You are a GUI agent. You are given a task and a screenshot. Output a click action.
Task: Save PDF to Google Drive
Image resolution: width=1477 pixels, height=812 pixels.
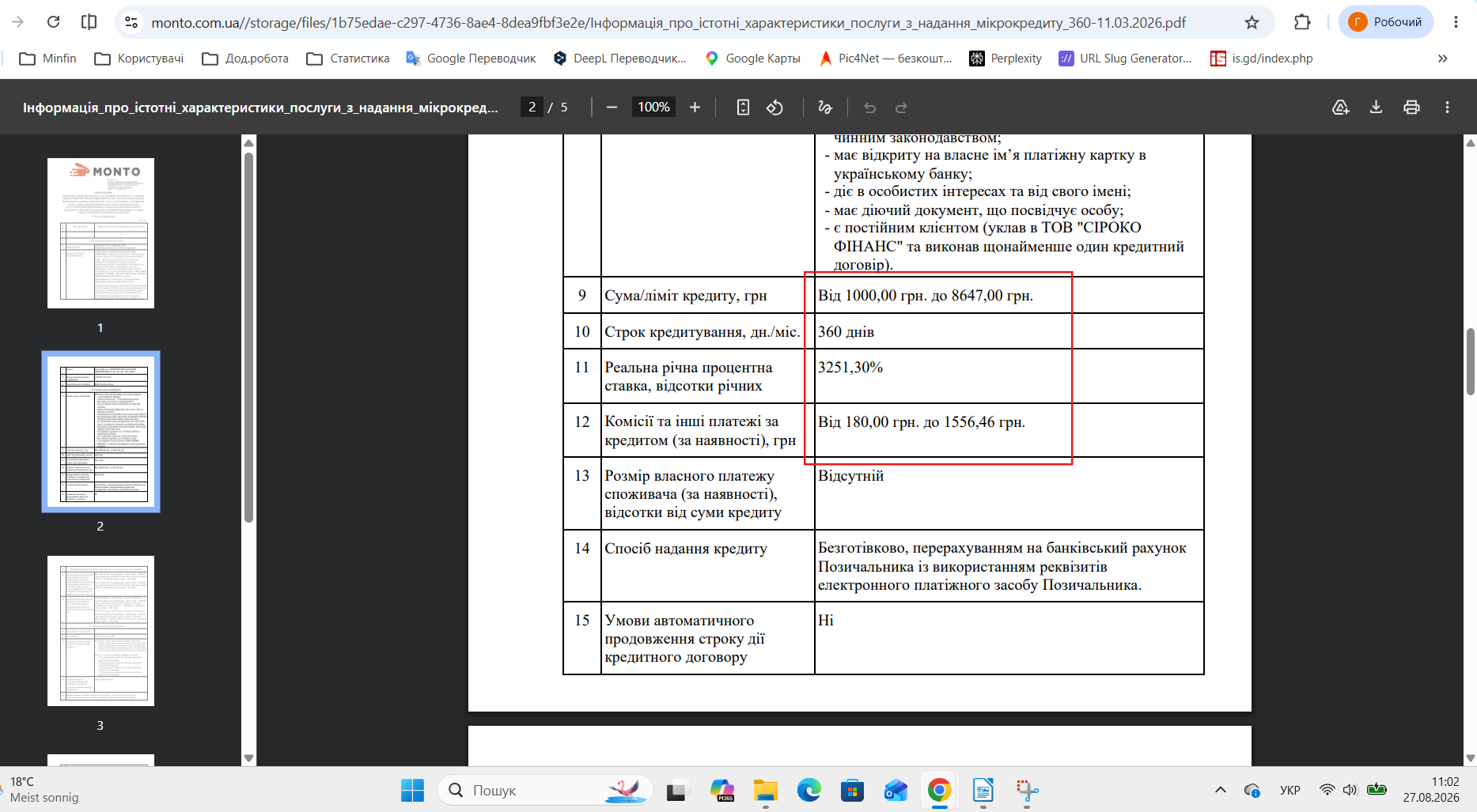click(1340, 108)
